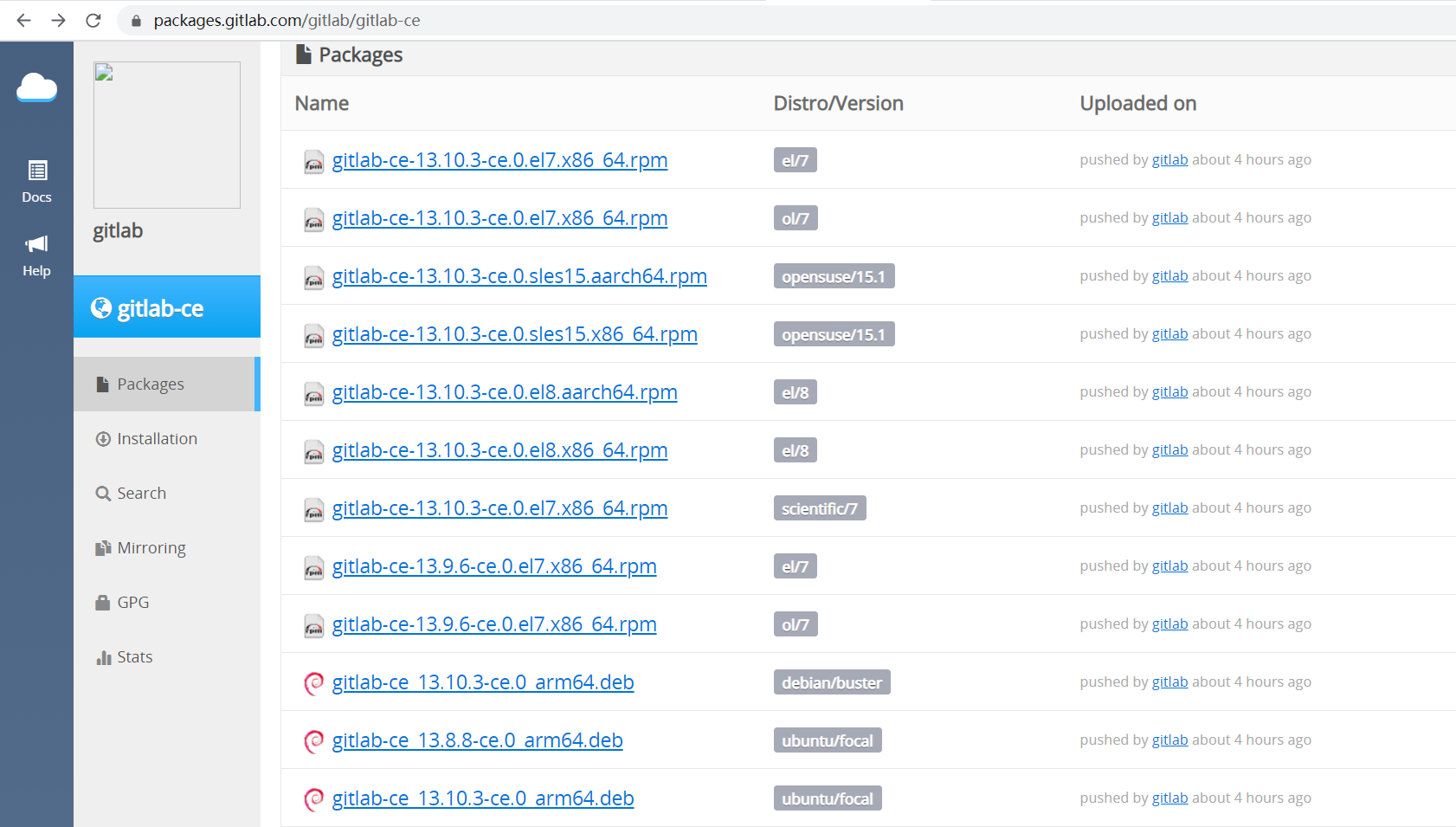Click debian icon in debian/buster row
1456x827 pixels.
(313, 683)
